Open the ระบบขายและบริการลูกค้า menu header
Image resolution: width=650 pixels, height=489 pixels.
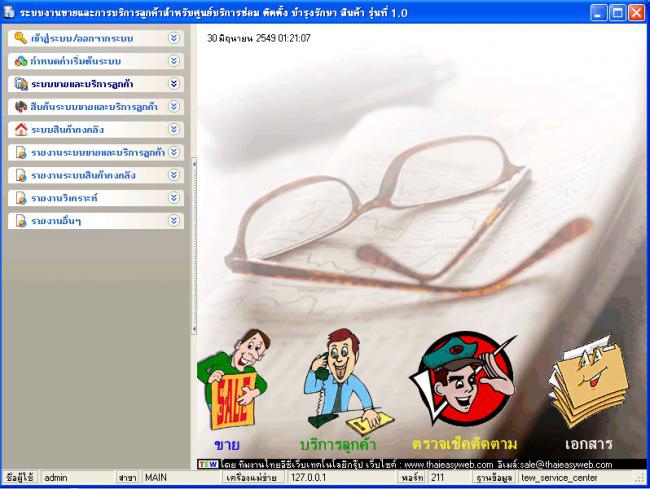point(96,84)
